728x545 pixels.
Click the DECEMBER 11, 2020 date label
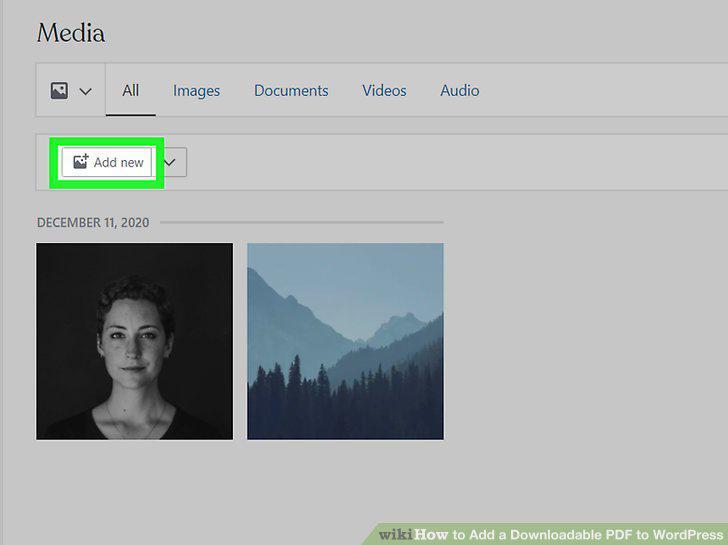tap(93, 222)
